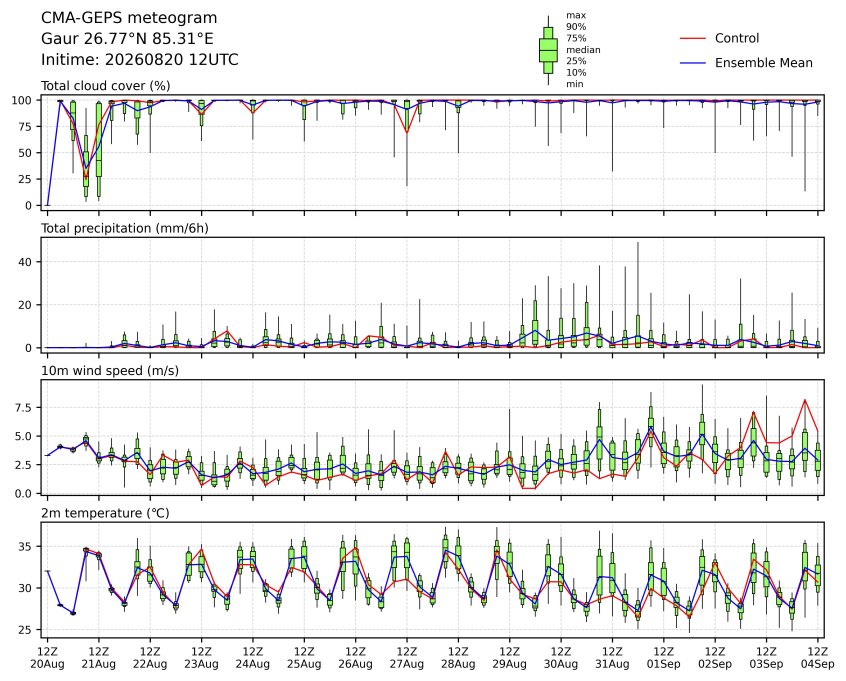Image resolution: width=846 pixels, height=681 pixels.
Task: Click the Total cloud cover (%) panel title
Action: coord(106,86)
